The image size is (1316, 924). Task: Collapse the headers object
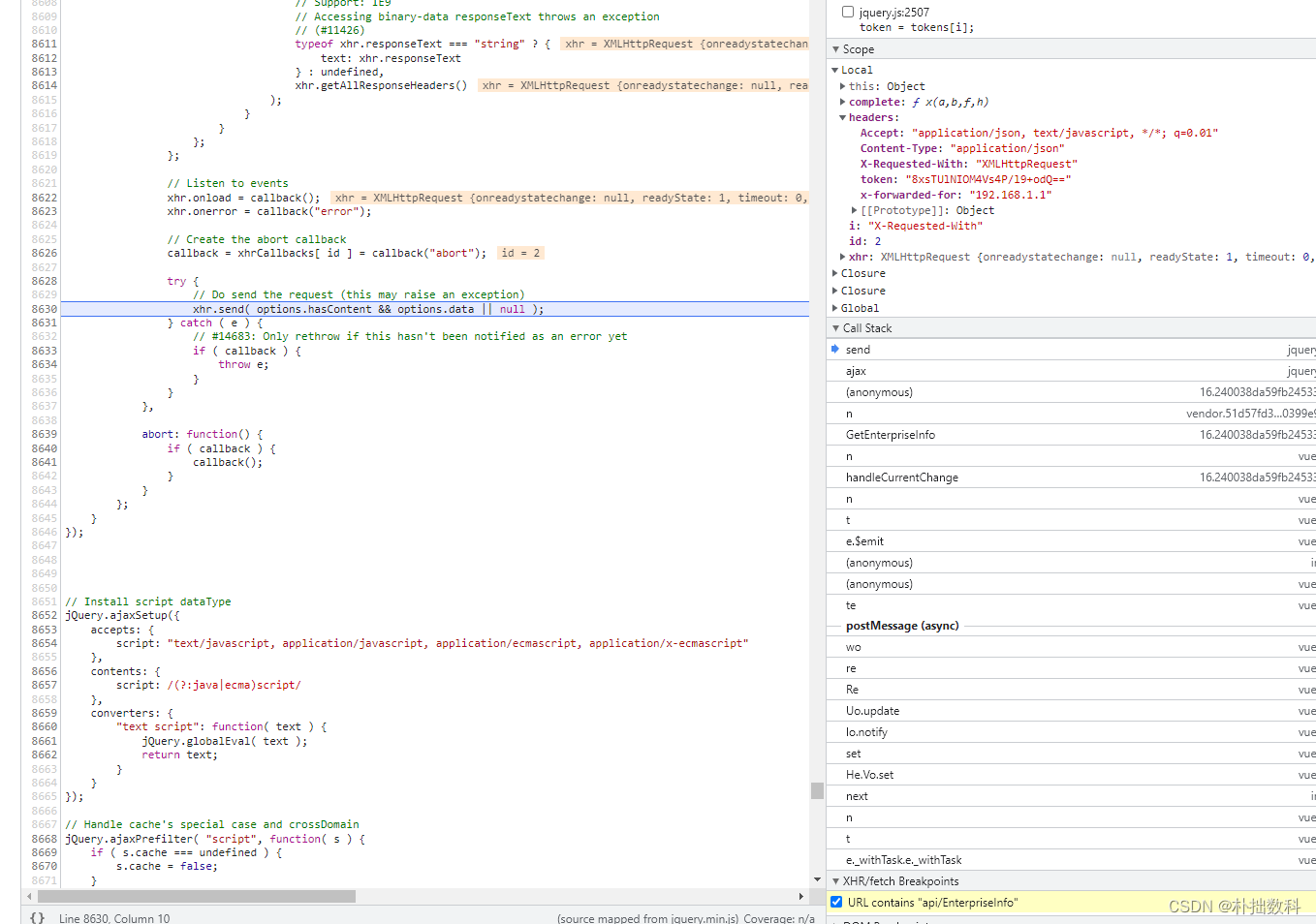pos(843,117)
